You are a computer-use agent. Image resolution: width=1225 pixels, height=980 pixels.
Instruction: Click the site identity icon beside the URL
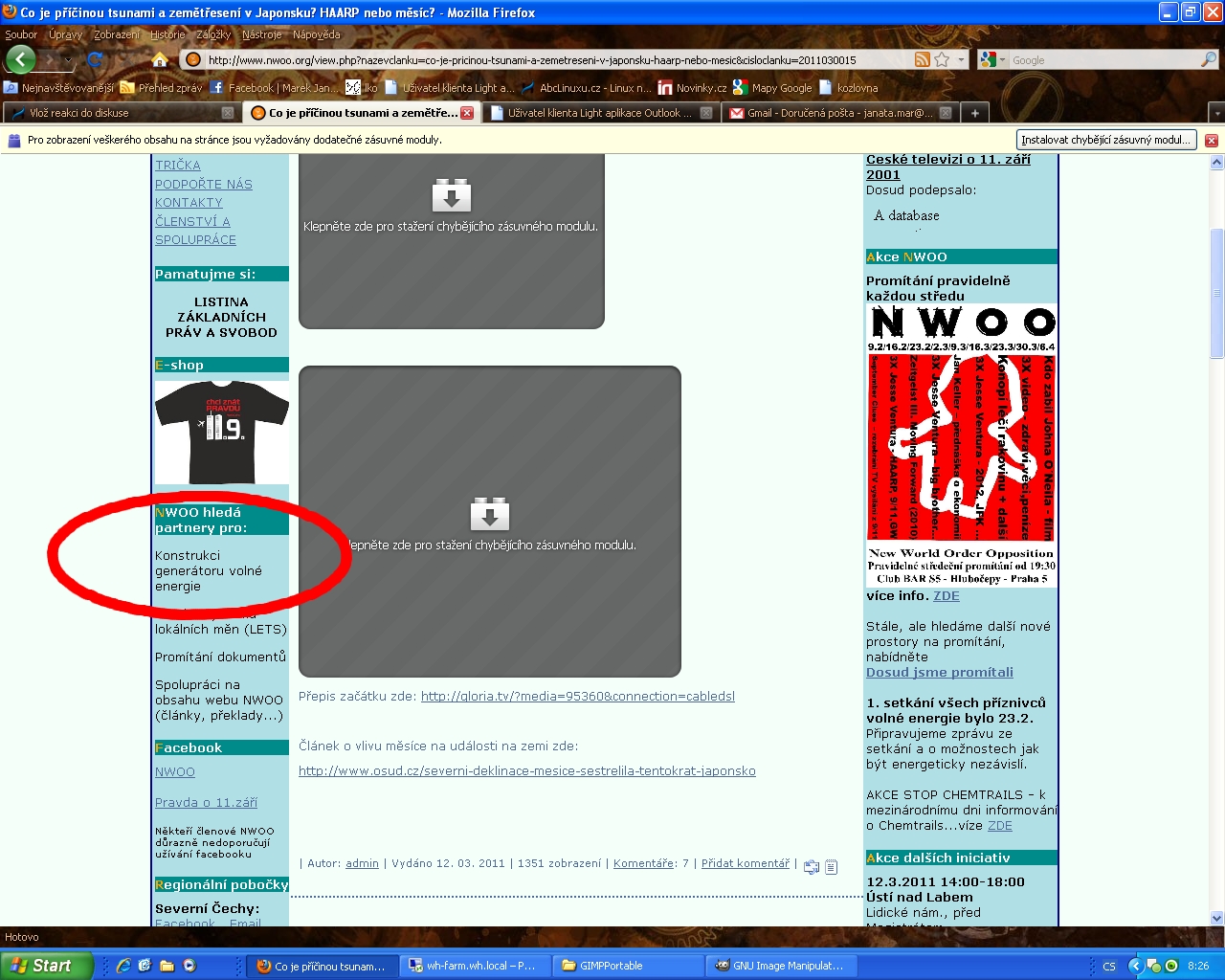pos(193,59)
